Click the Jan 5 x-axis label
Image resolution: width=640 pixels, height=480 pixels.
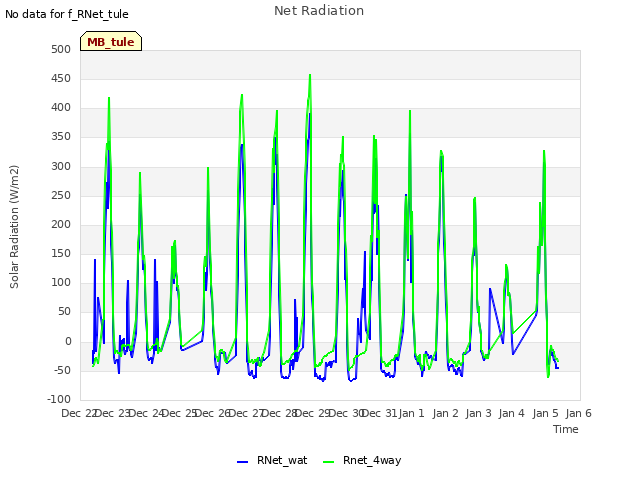545,413
